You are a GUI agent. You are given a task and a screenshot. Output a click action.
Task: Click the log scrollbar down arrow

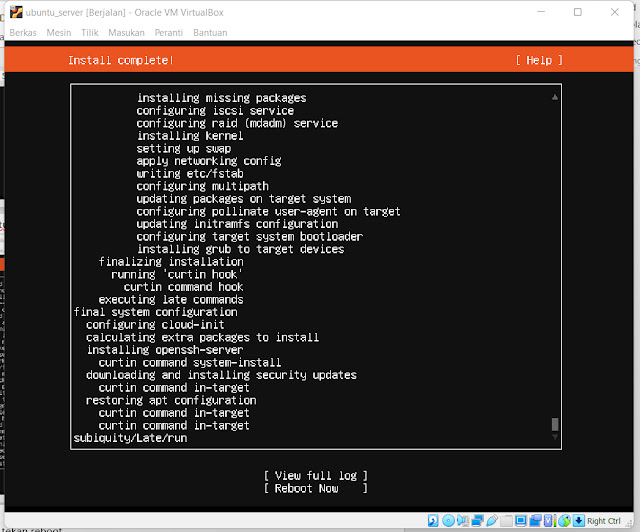point(555,437)
